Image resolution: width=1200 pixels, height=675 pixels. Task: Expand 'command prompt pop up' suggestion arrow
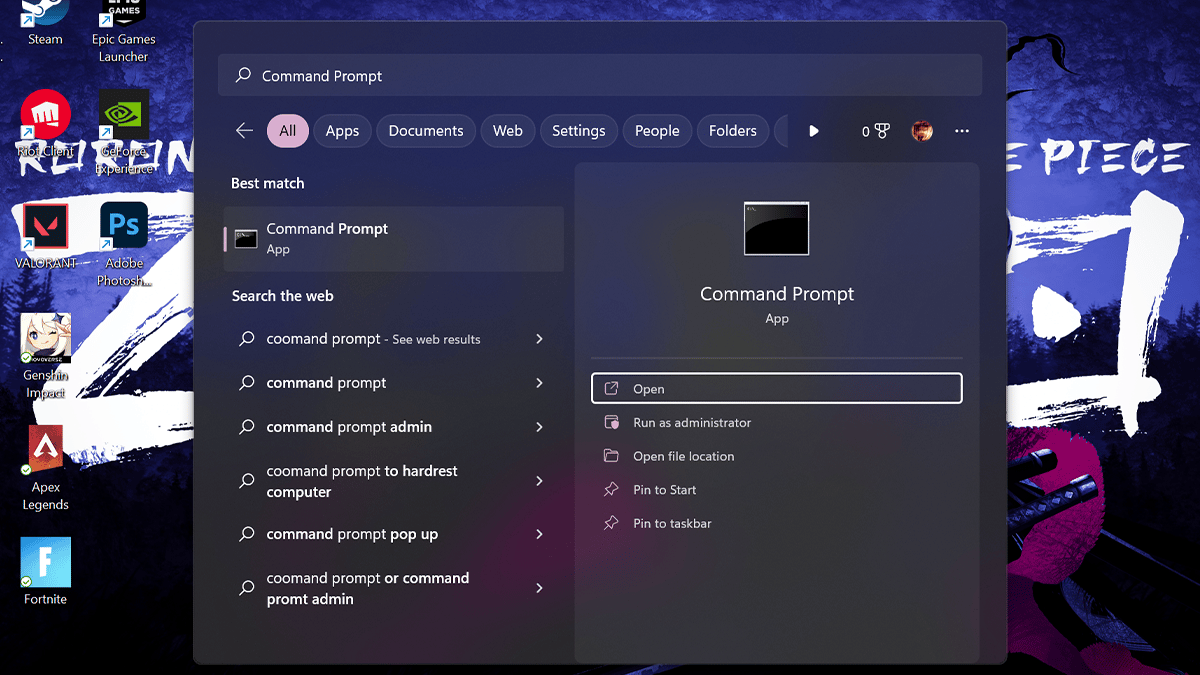click(x=539, y=535)
